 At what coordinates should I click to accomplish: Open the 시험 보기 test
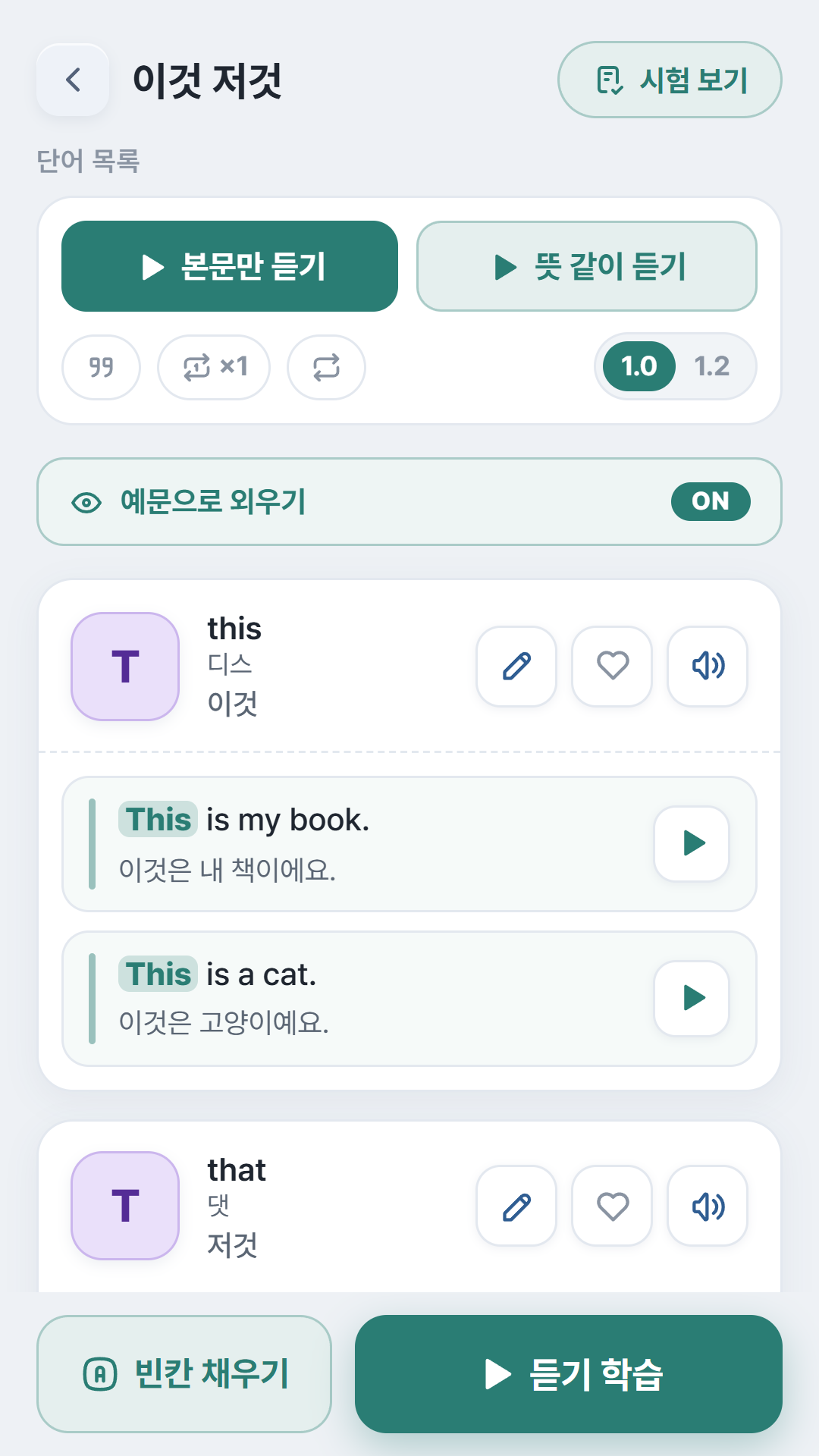670,80
